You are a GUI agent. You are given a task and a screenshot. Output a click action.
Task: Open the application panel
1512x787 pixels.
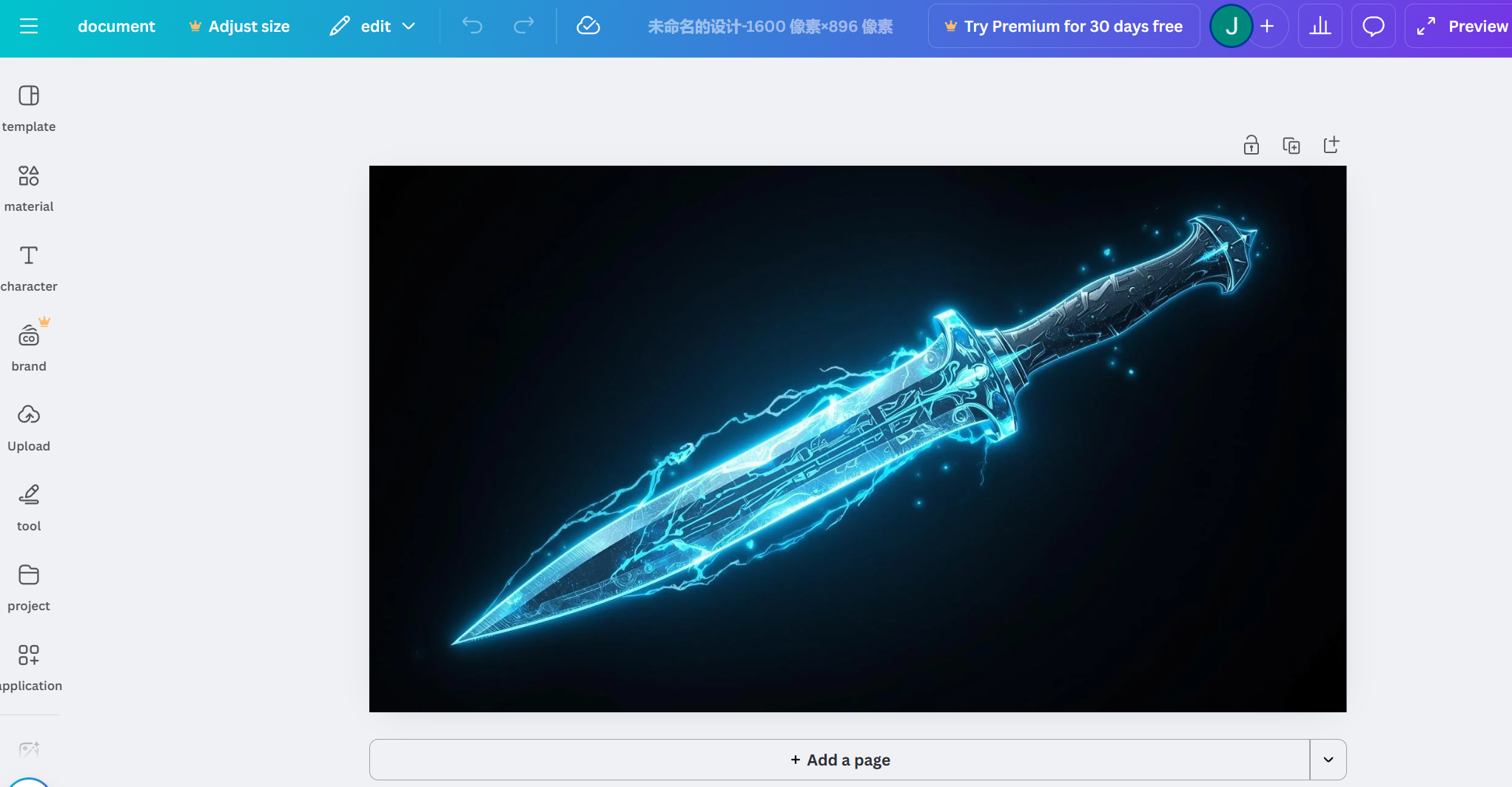pyautogui.click(x=29, y=666)
